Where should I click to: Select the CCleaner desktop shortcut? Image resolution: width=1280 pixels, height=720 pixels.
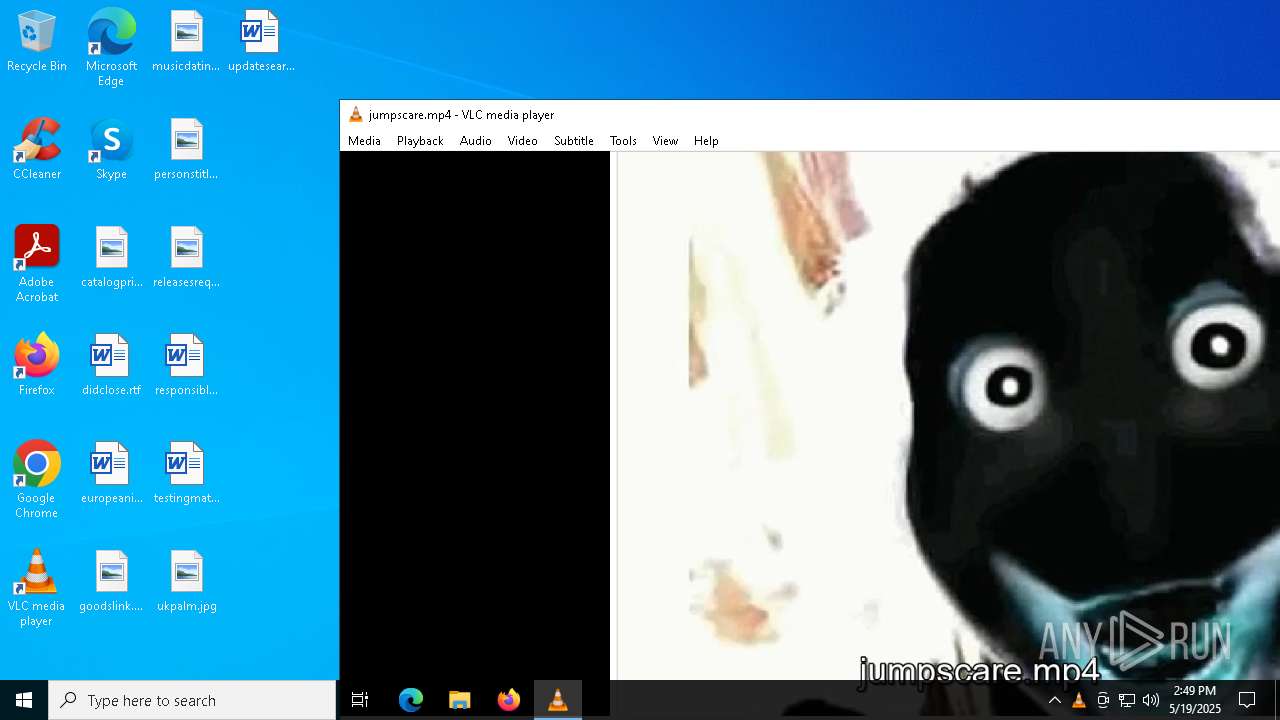[x=37, y=150]
